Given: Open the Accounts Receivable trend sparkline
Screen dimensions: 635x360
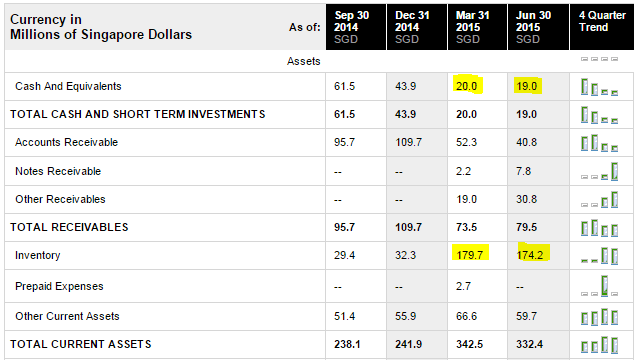Looking at the screenshot, I should click(x=599, y=143).
